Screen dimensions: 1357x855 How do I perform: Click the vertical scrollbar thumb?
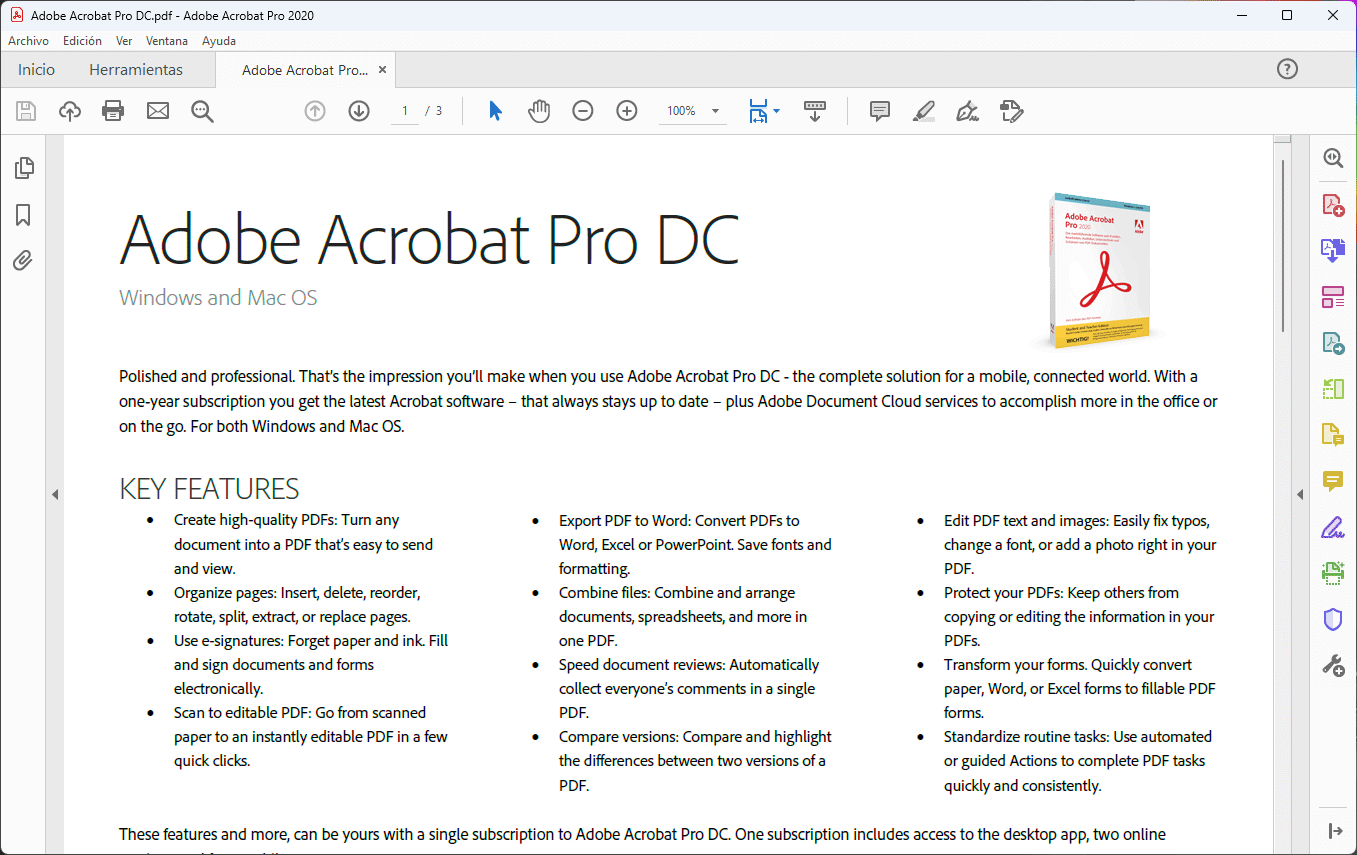tap(1283, 245)
